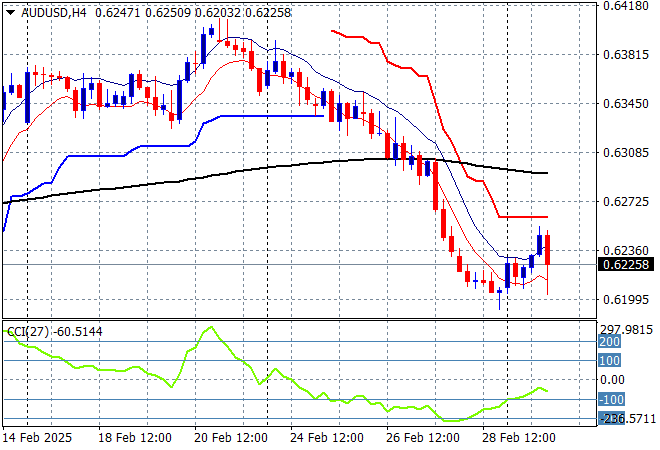This screenshot has width=660, height=450.
Task: Click the 14 Feb 2025 date label
Action: pyautogui.click(x=40, y=438)
